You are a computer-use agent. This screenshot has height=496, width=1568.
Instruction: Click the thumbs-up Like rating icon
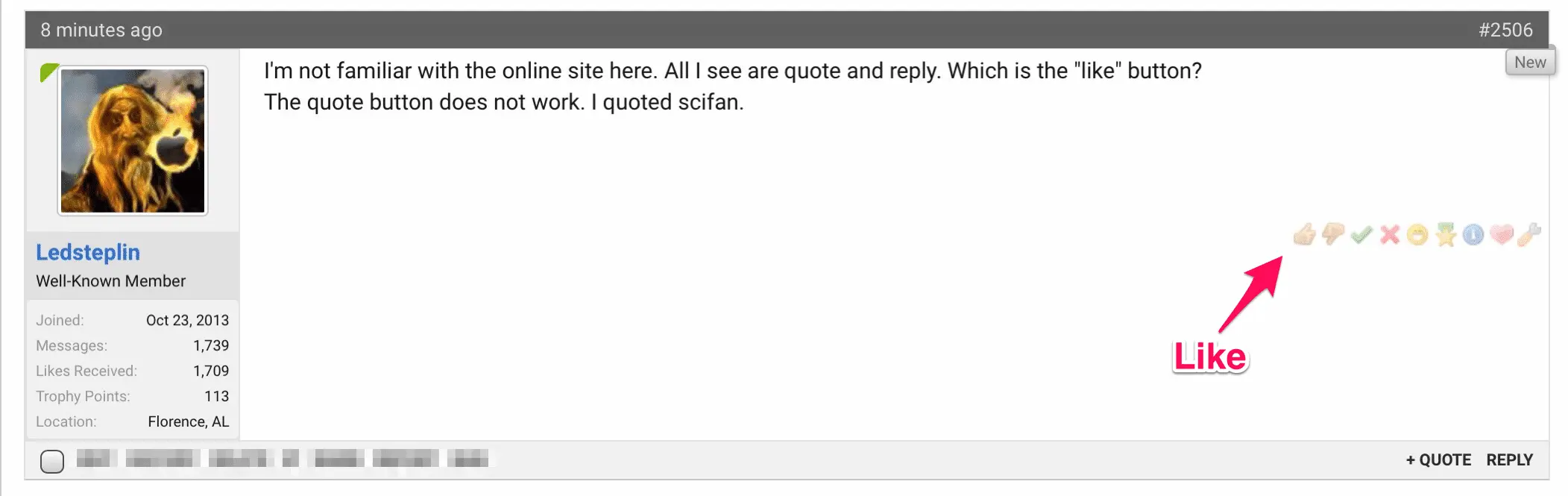pos(1304,235)
